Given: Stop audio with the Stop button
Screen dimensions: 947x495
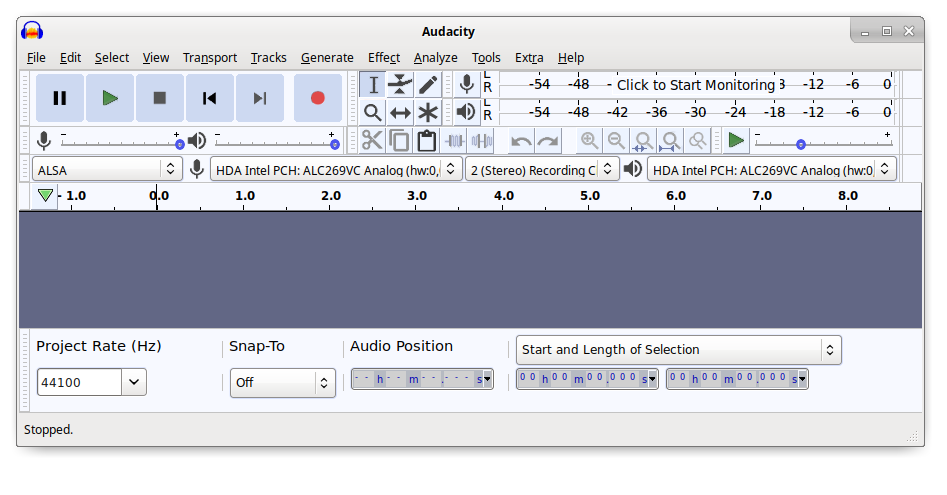Looking at the screenshot, I should click(x=159, y=98).
